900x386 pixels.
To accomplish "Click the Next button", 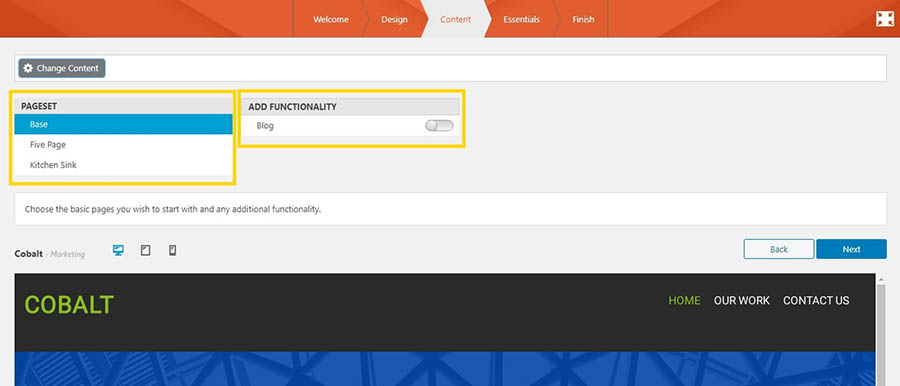I will 851,249.
